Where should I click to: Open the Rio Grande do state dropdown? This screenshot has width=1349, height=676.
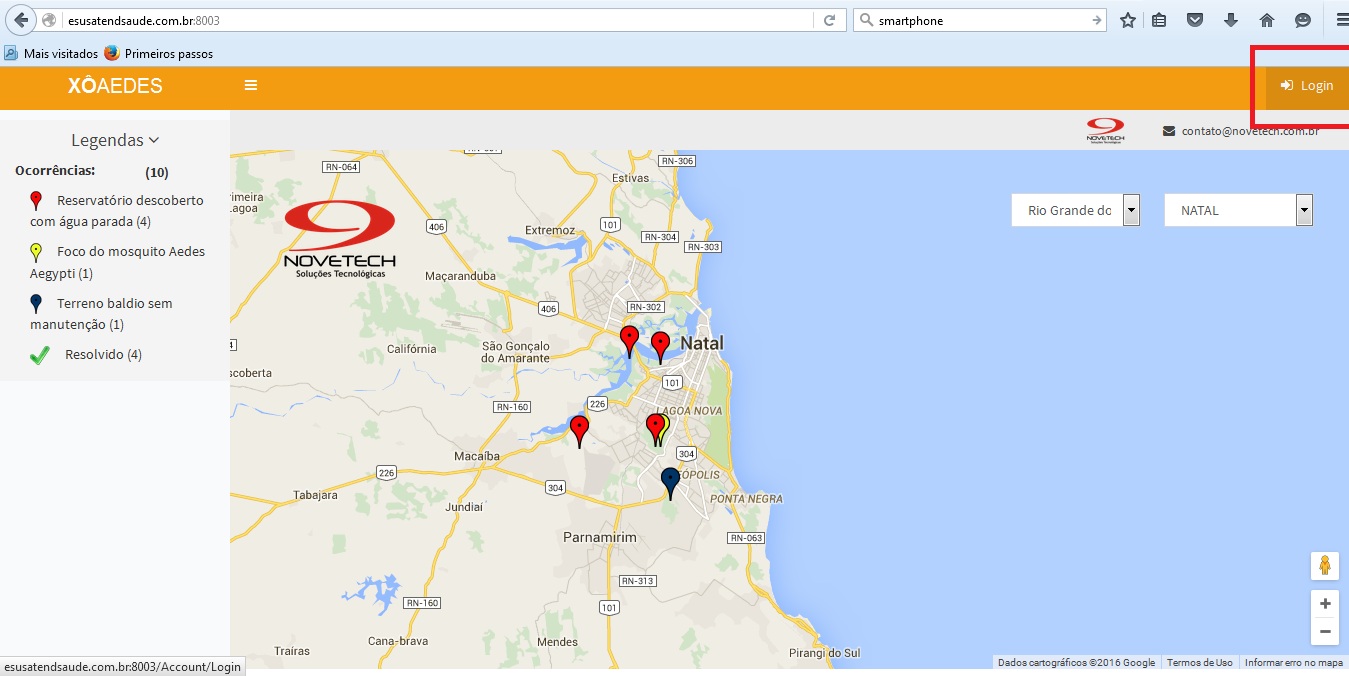pos(1076,211)
